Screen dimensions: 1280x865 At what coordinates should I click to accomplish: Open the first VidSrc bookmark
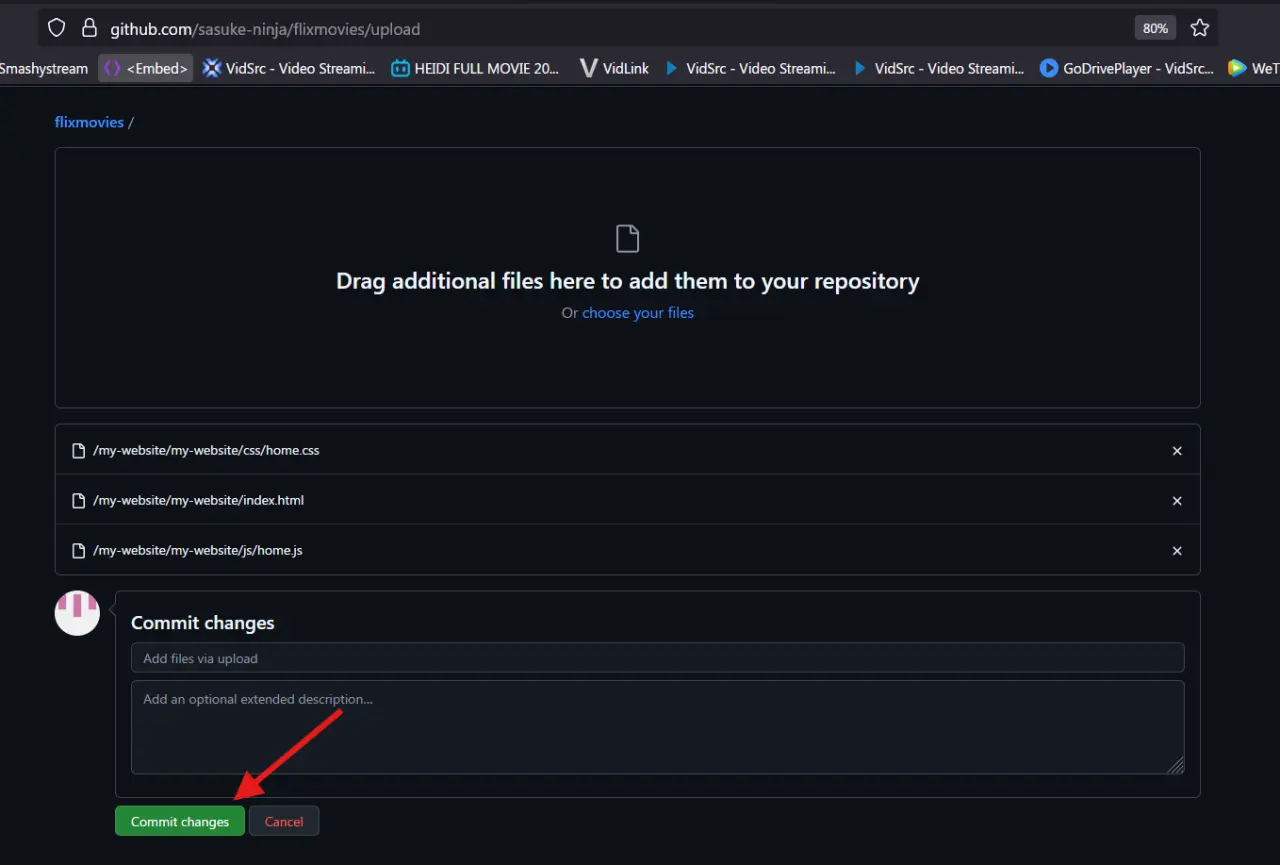click(289, 68)
